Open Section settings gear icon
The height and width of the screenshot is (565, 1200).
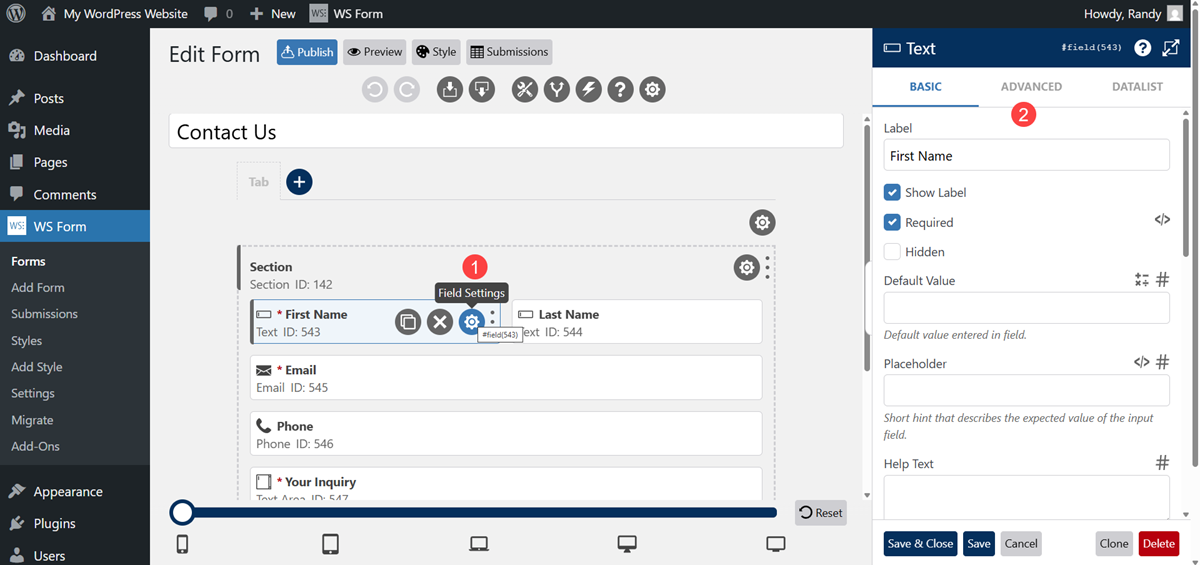(746, 267)
